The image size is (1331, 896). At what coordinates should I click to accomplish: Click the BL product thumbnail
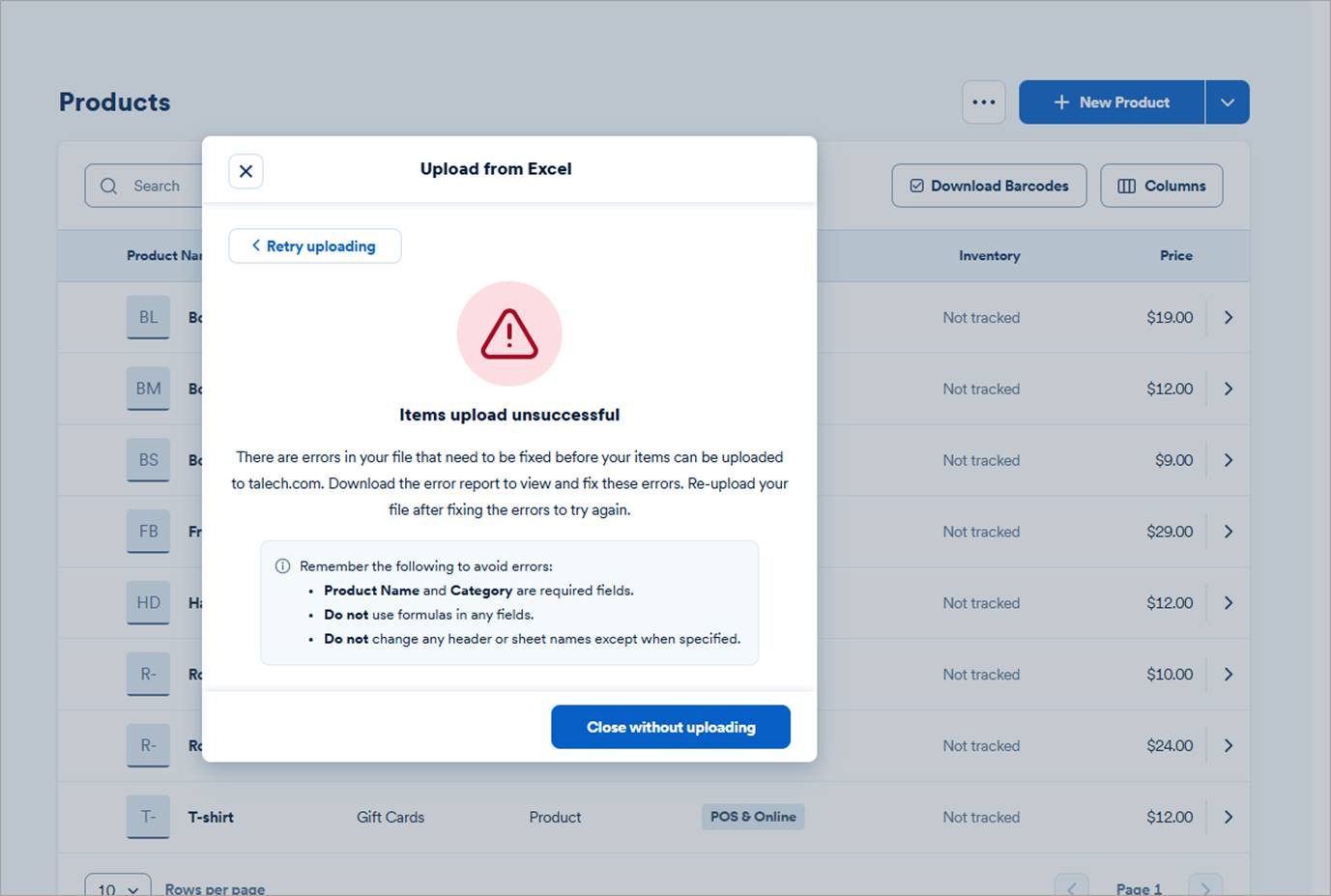(148, 317)
